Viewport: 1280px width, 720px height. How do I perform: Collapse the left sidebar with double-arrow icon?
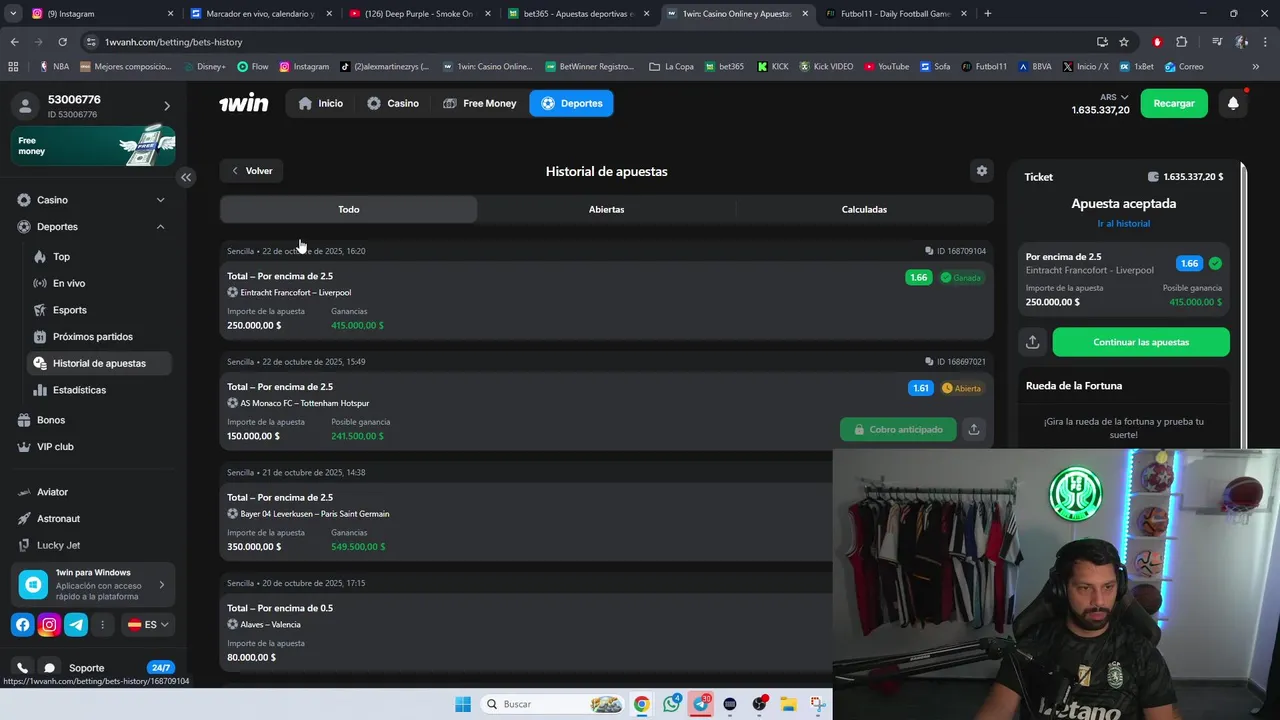tap(186, 177)
